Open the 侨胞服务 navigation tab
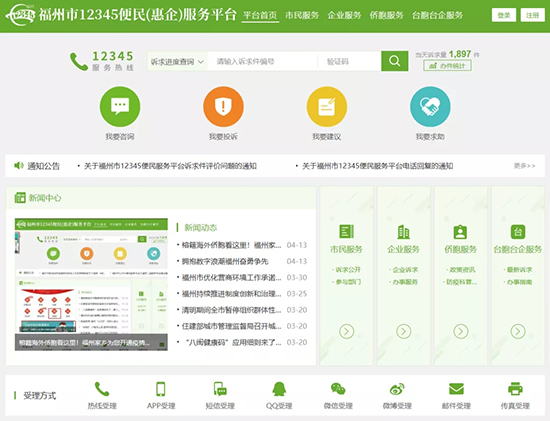This screenshot has width=550, height=421. pos(386,15)
